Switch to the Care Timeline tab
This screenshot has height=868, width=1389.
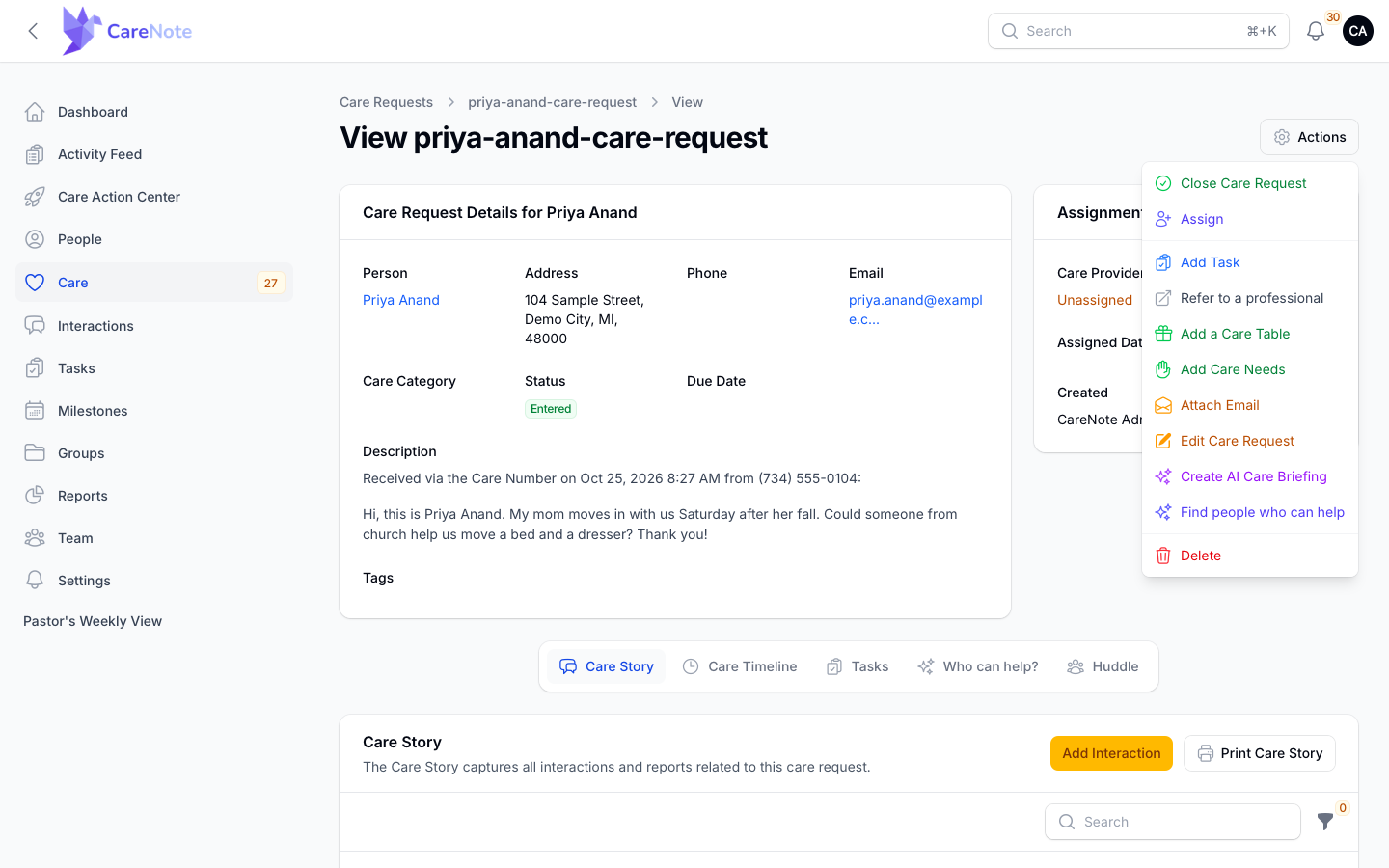(x=740, y=666)
